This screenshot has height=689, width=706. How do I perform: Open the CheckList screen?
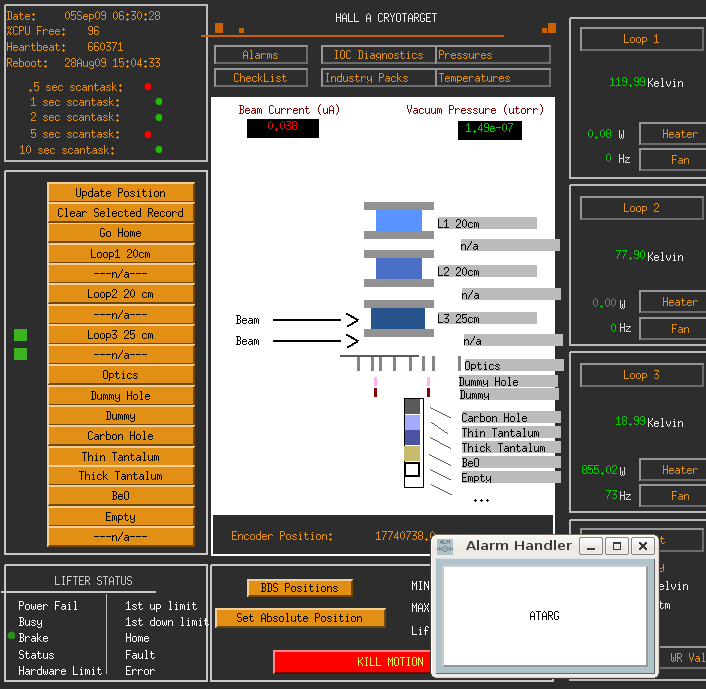(261, 78)
